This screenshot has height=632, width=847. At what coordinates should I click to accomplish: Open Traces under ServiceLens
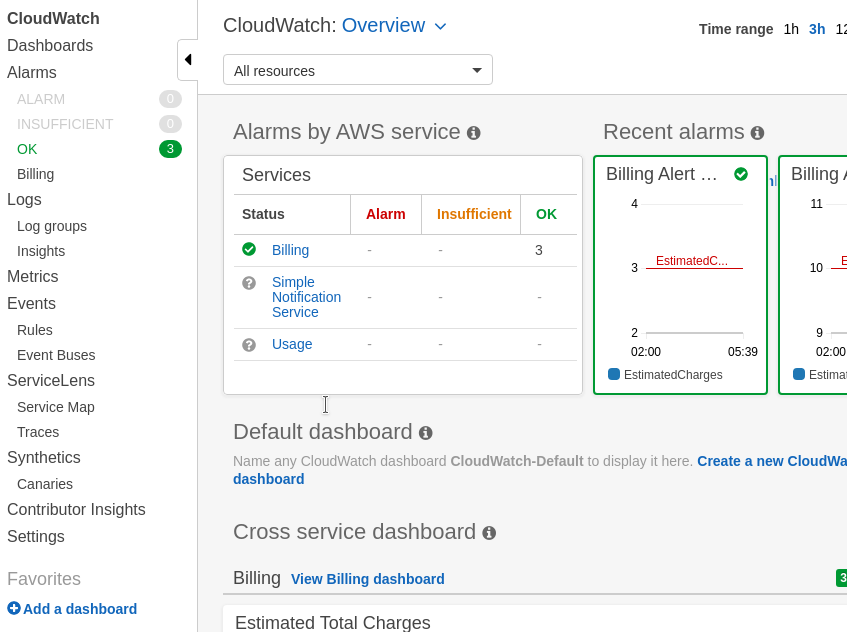tap(38, 432)
